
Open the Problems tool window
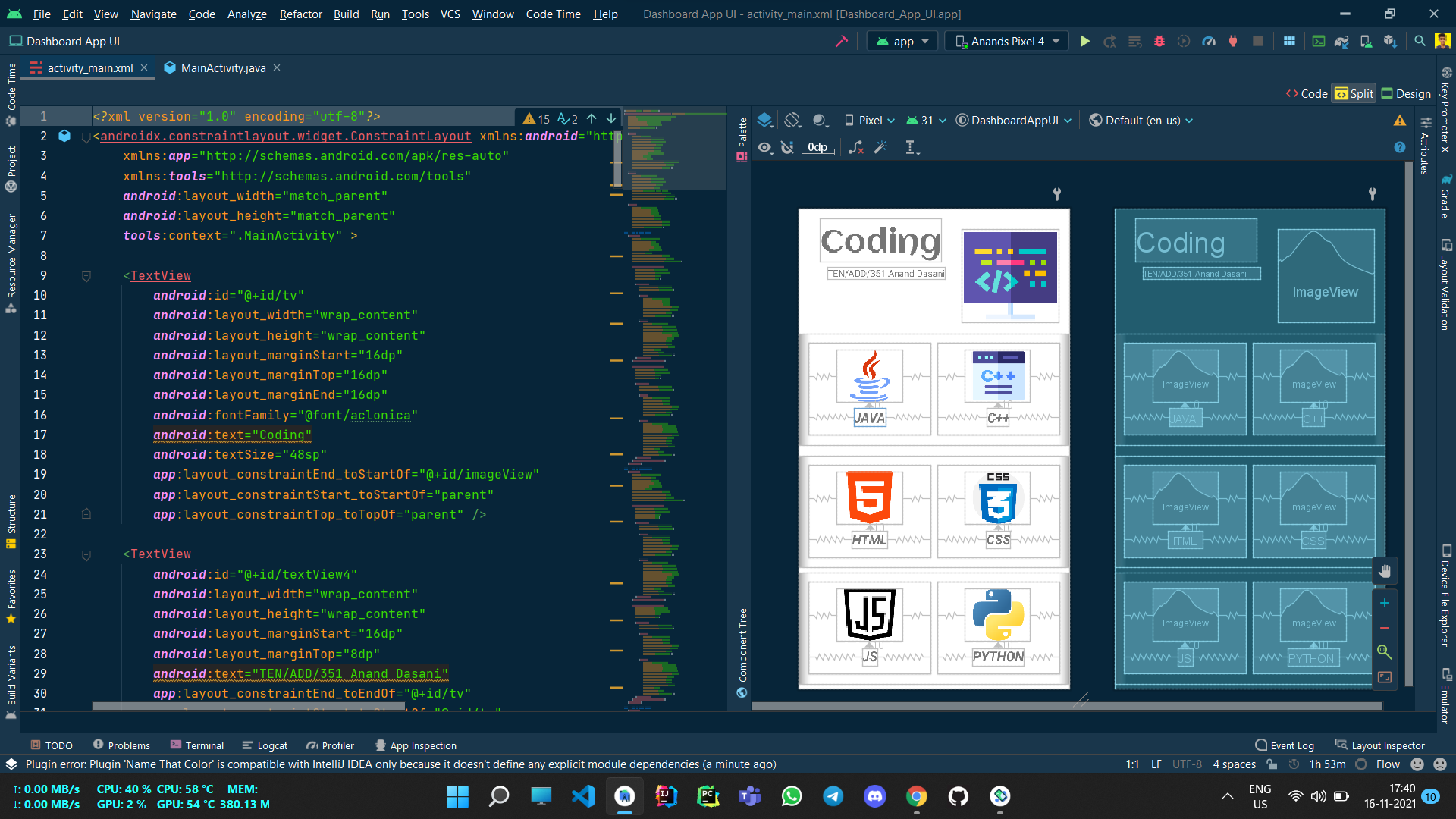[121, 745]
